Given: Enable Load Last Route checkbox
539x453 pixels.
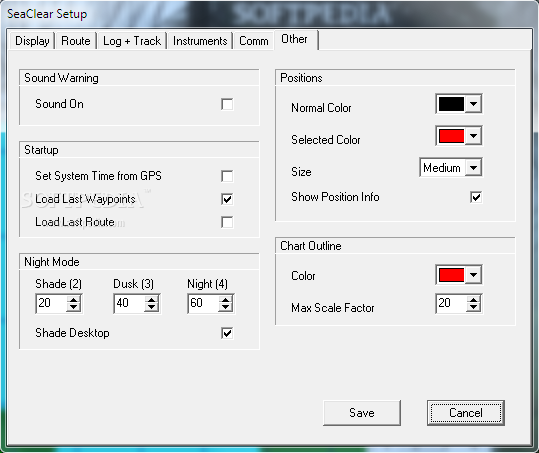Looking at the screenshot, I should point(227,222).
